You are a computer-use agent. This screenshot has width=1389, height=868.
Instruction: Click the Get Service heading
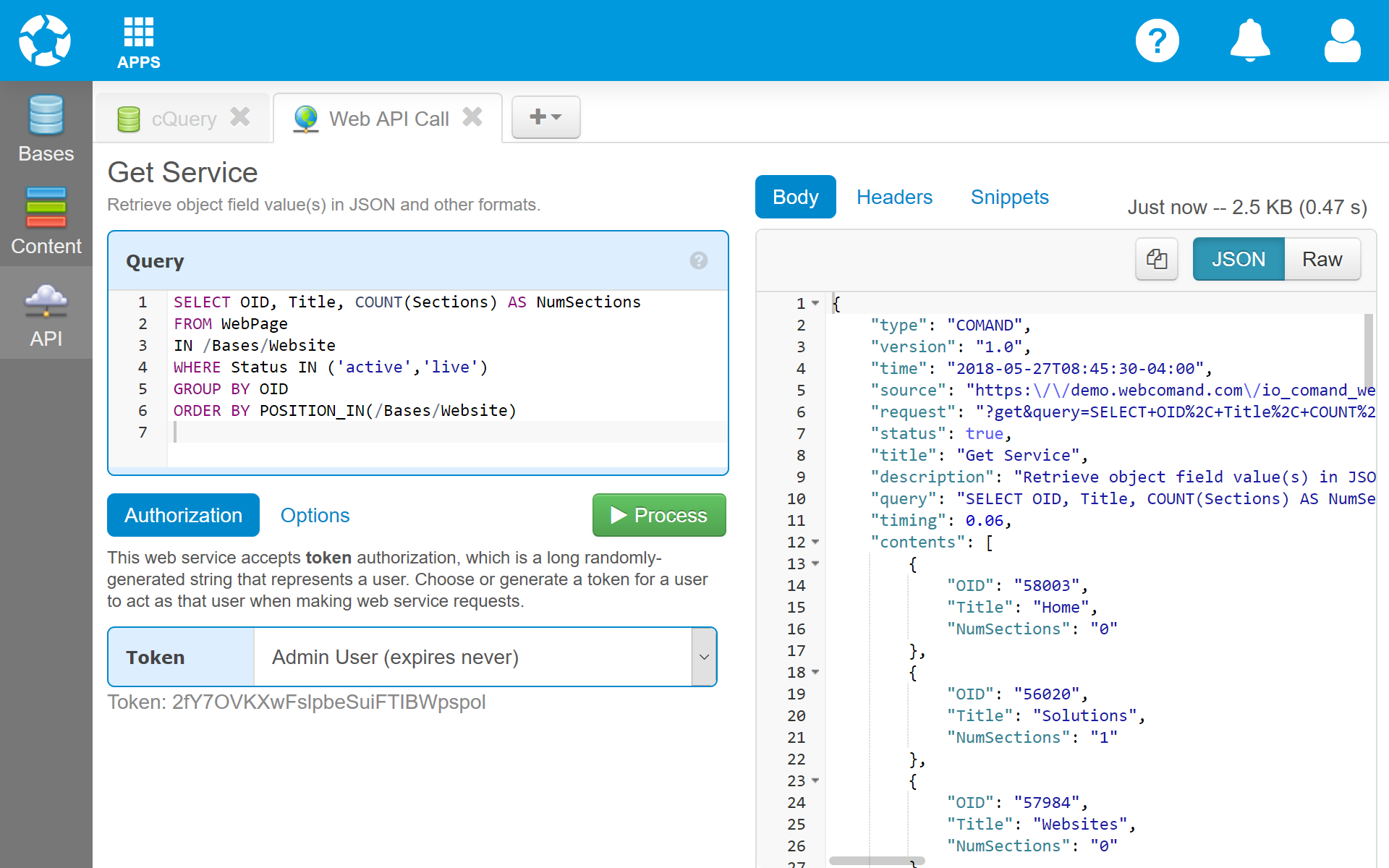click(182, 173)
